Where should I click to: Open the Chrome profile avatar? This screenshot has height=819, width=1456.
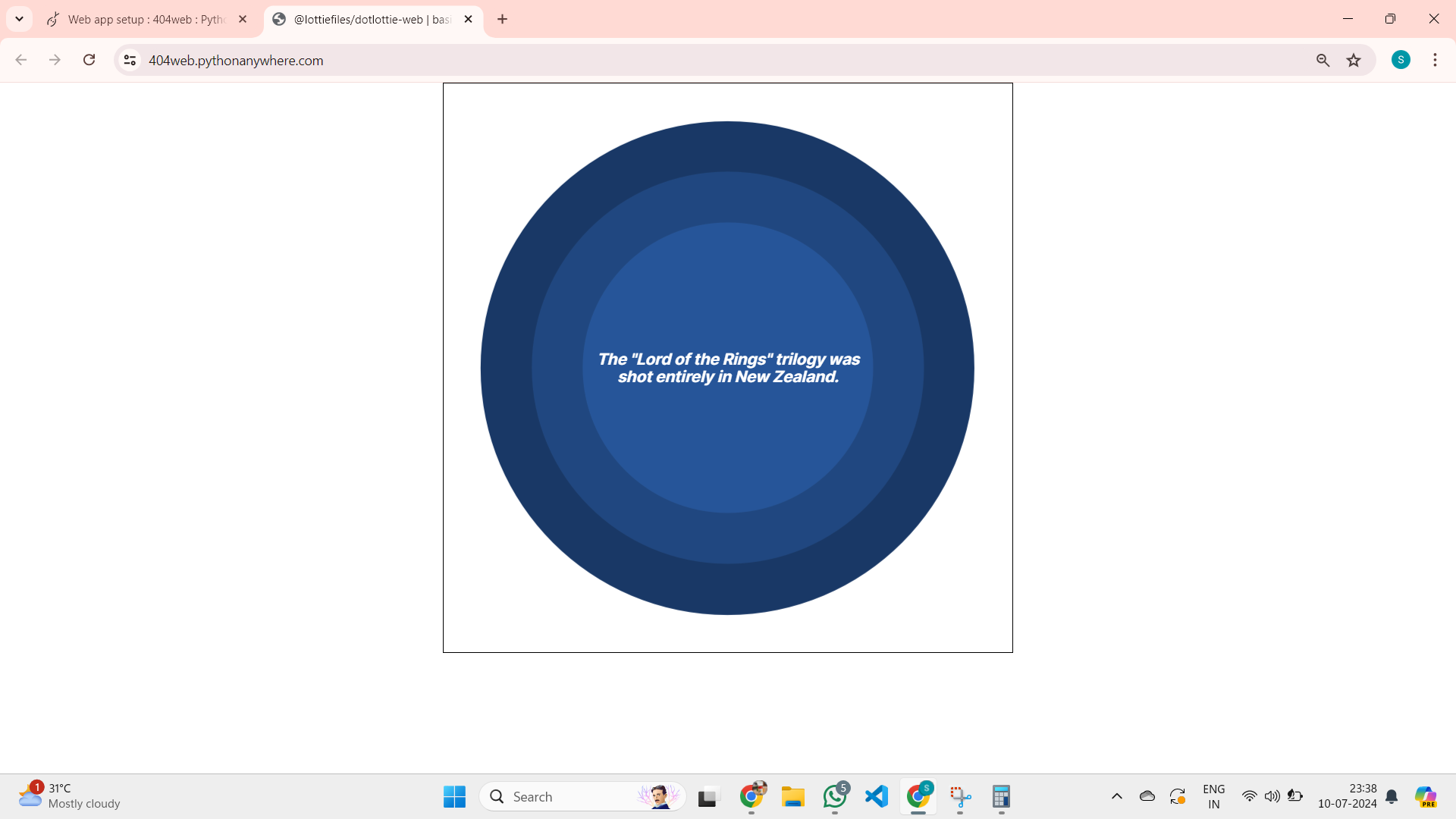[1401, 60]
